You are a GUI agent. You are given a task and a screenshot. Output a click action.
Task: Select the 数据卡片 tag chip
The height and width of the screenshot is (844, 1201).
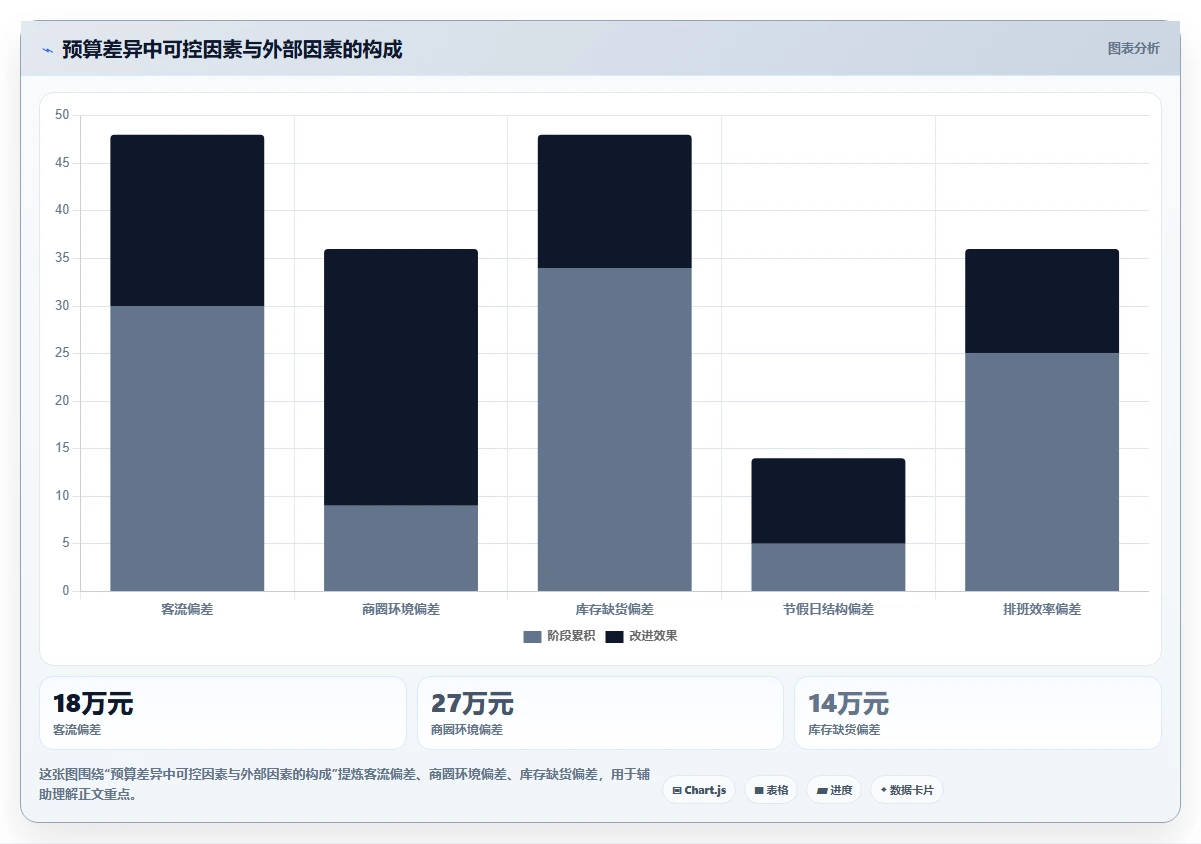[x=907, y=790]
